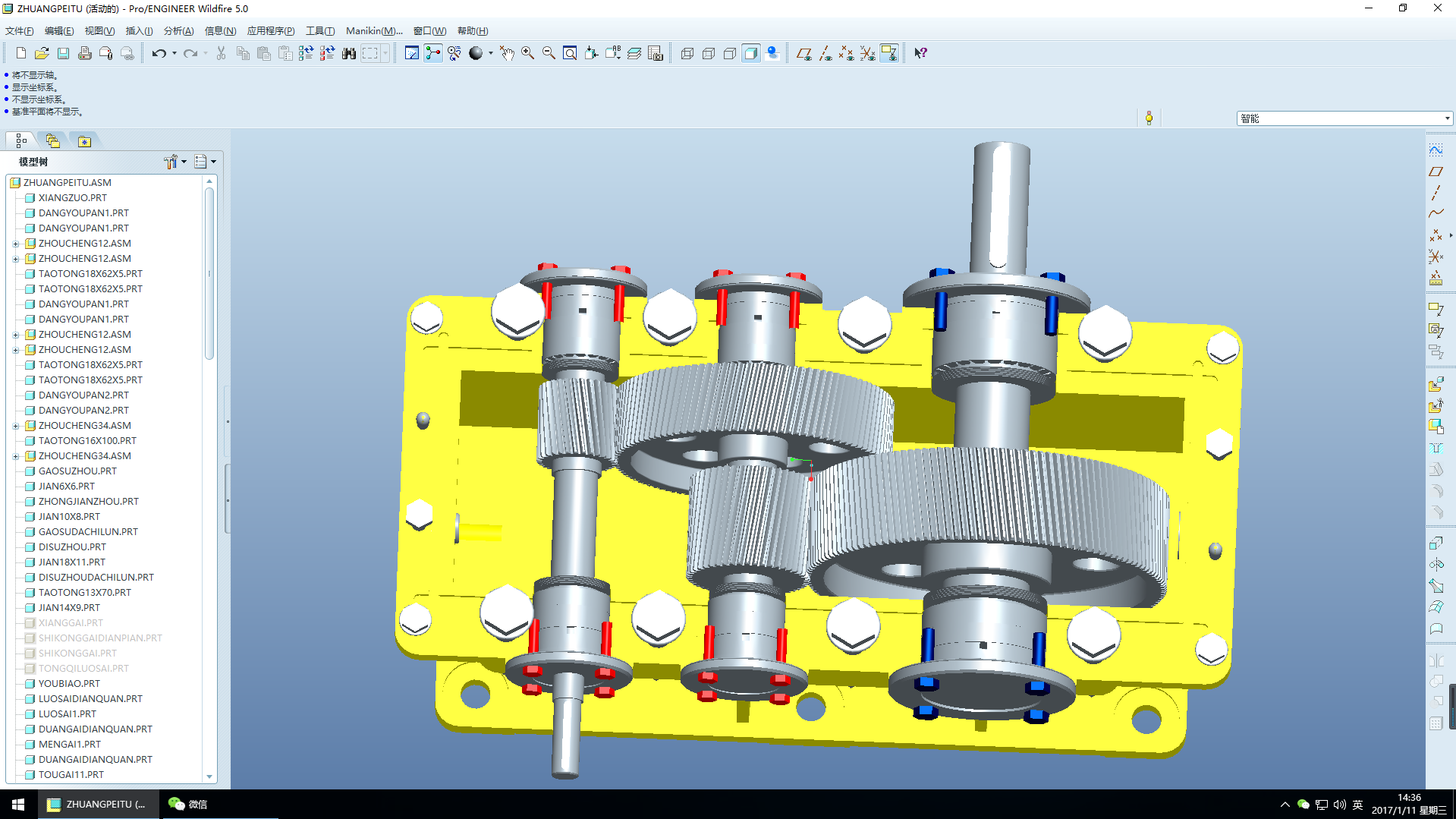Expand the first ZHOUCHENG12.ASM node

(16, 244)
